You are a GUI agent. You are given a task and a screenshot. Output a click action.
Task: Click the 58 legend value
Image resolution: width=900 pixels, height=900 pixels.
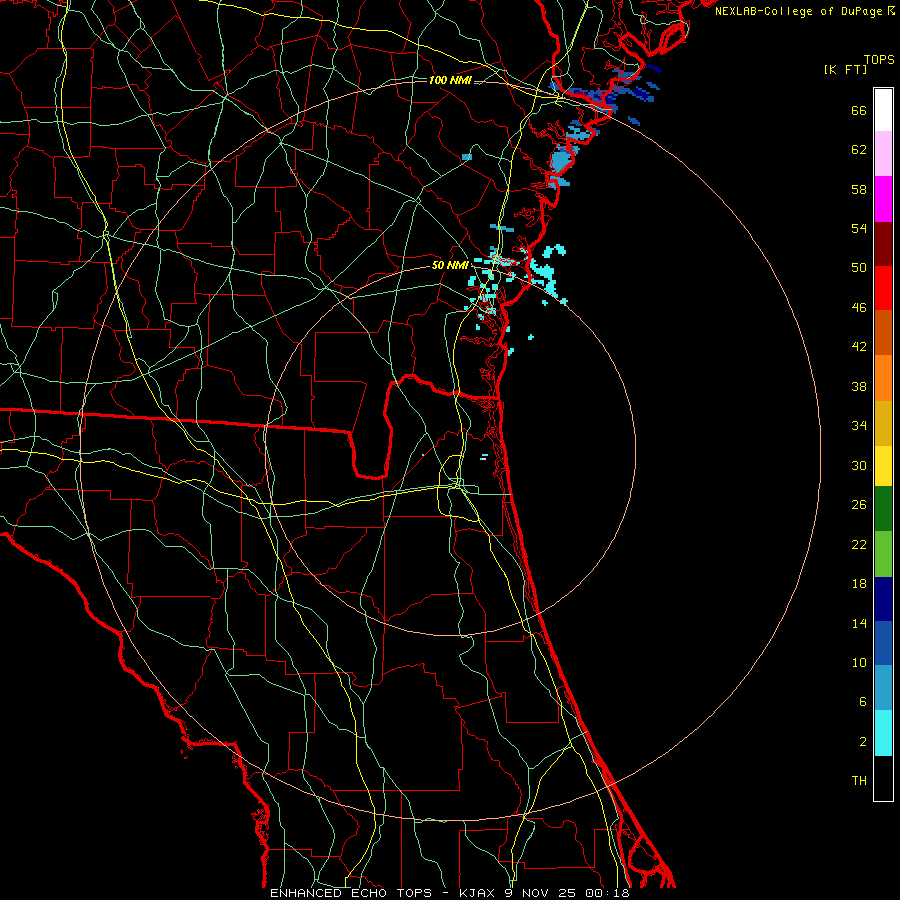click(859, 189)
